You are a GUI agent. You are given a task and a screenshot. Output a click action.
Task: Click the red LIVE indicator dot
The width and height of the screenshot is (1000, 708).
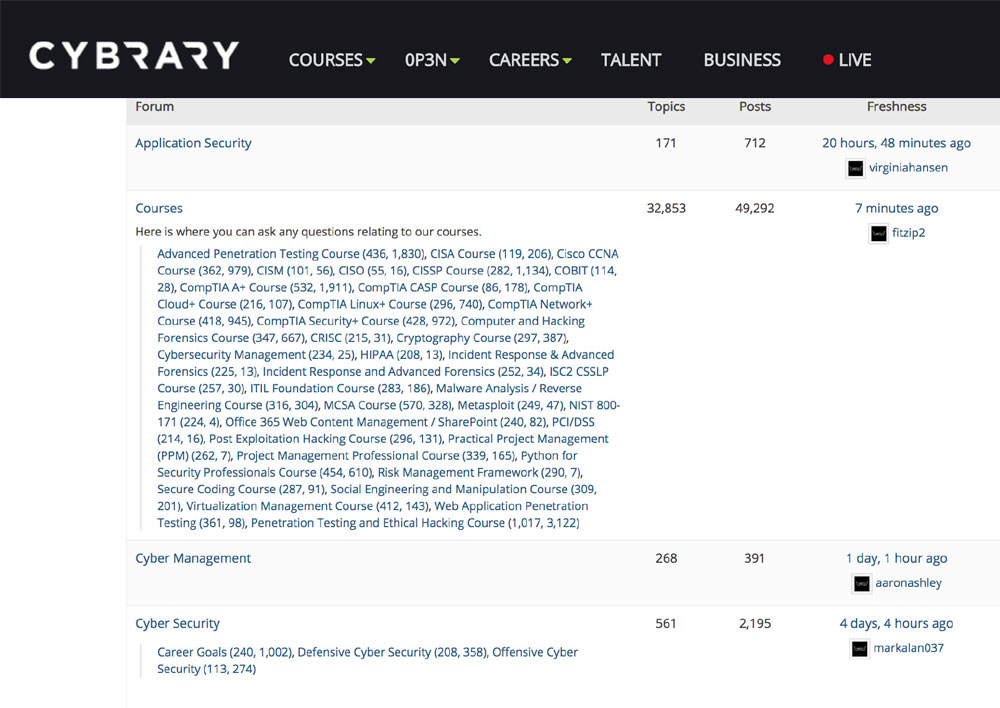[828, 59]
